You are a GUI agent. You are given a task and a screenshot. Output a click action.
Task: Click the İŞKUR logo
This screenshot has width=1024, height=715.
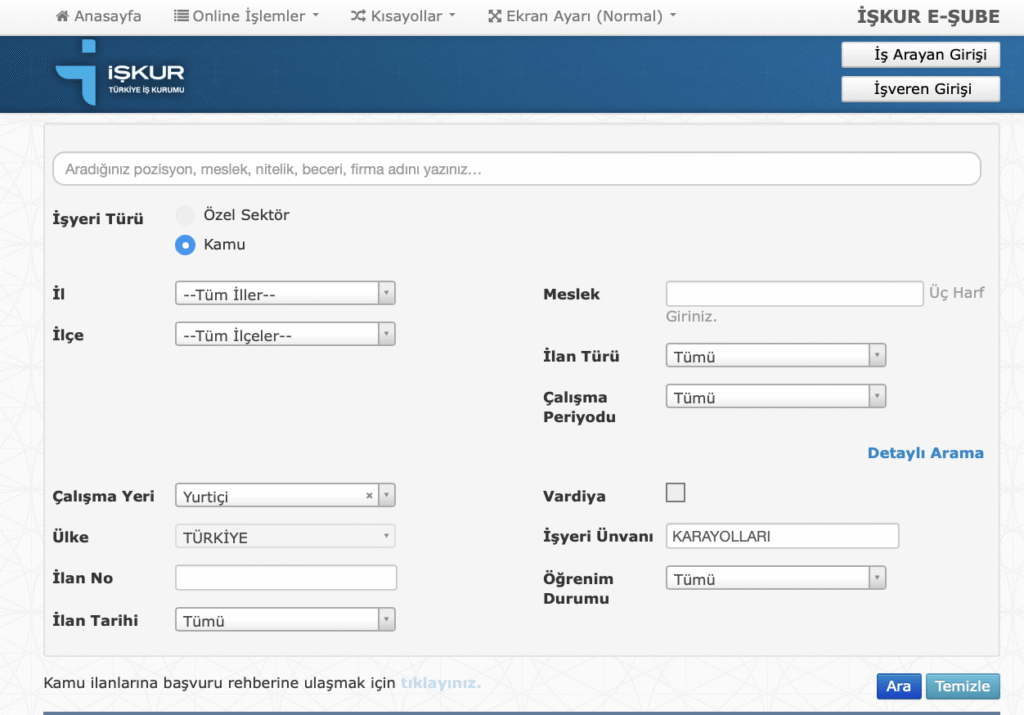pyautogui.click(x=120, y=73)
